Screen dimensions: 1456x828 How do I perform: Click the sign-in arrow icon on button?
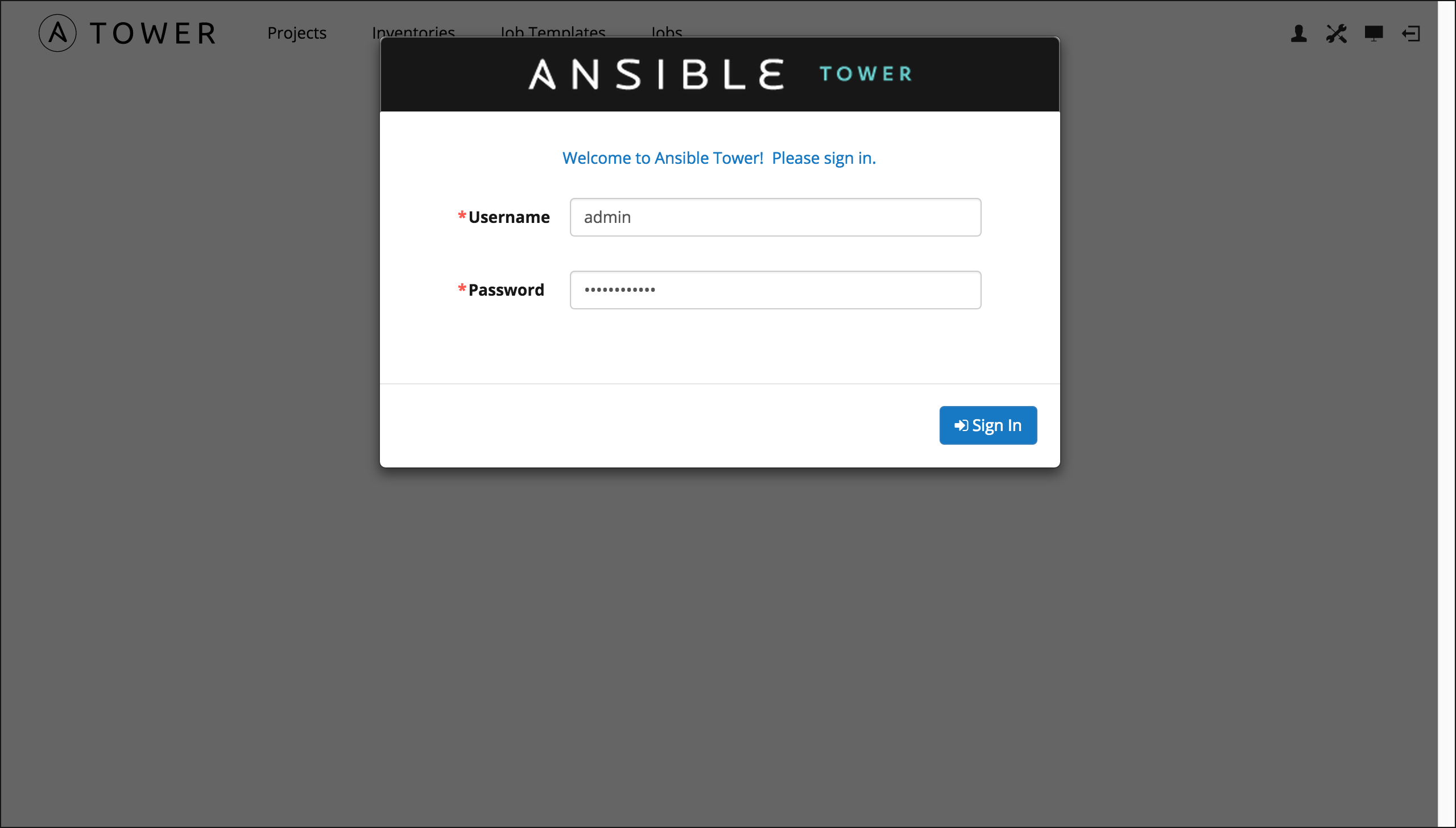[x=958, y=425]
